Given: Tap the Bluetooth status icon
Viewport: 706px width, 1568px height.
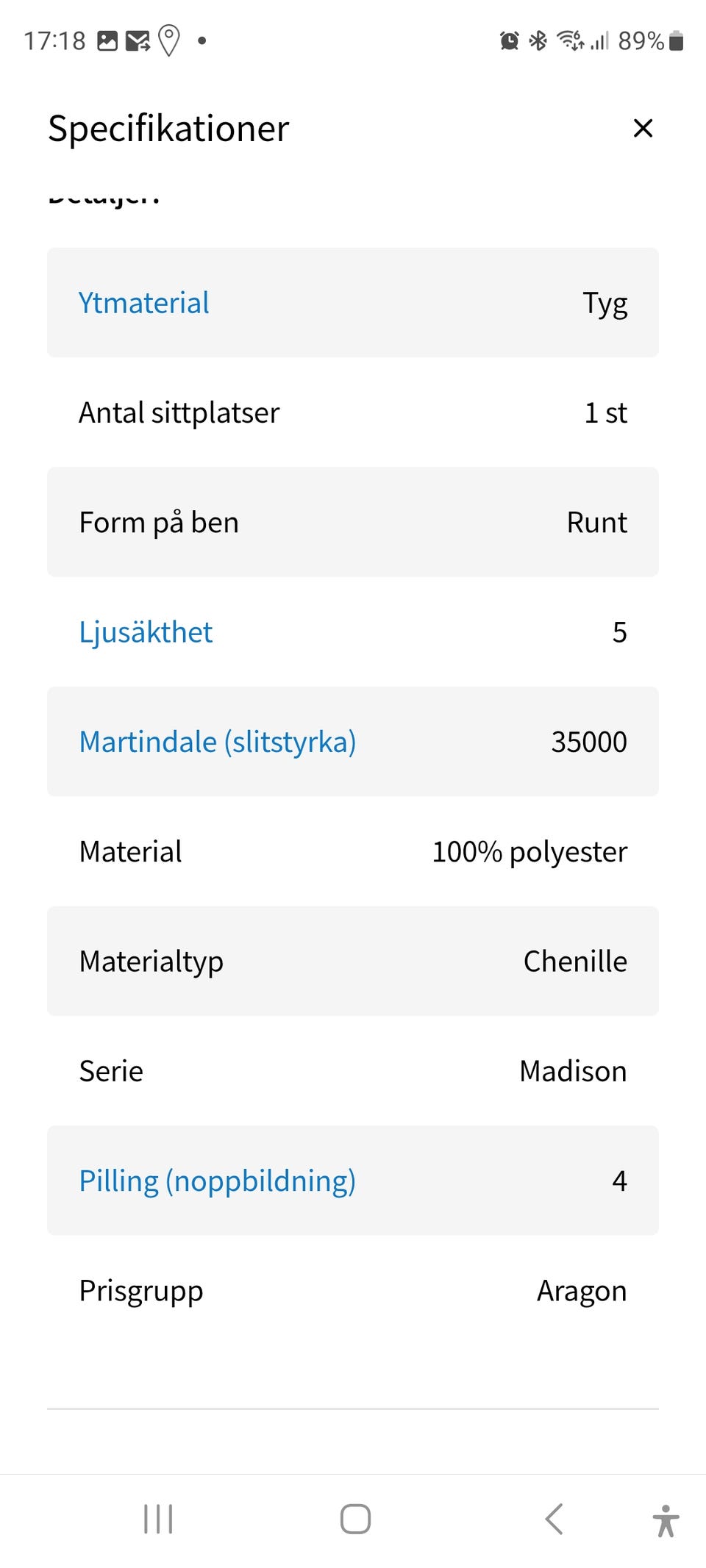Looking at the screenshot, I should pos(538,40).
